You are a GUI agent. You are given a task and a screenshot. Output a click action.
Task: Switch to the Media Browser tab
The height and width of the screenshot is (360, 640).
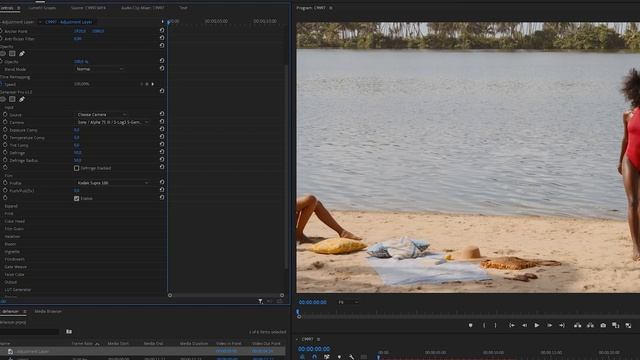point(48,311)
